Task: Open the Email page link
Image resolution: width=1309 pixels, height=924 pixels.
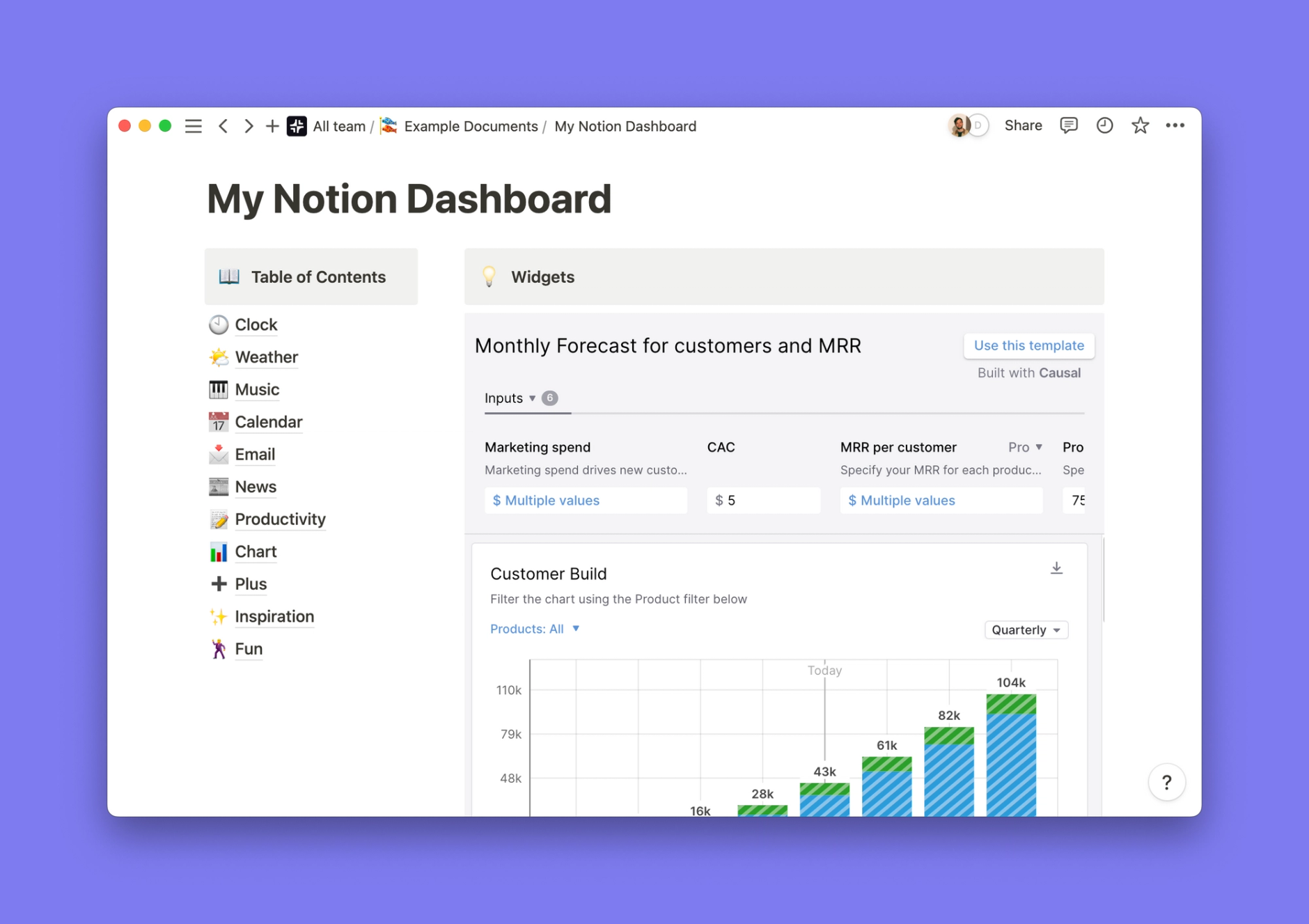Action: (x=255, y=454)
